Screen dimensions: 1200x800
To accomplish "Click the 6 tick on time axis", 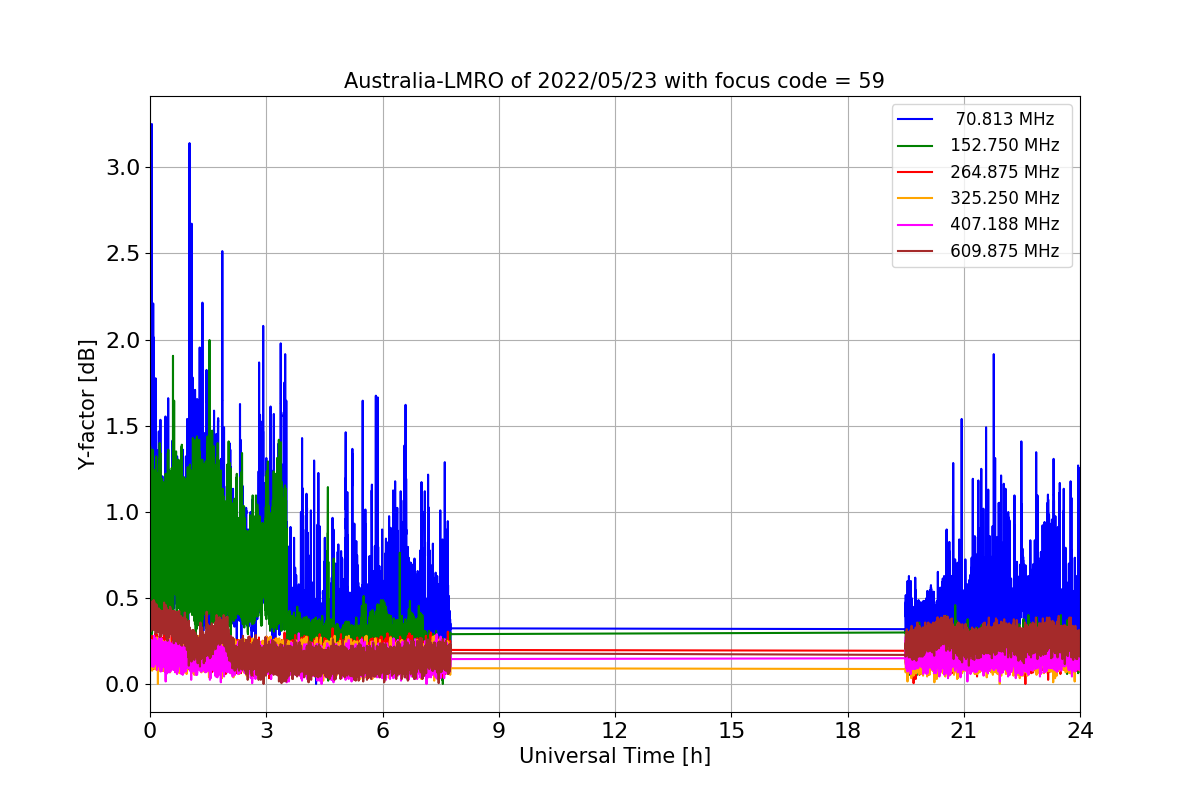I will point(382,731).
